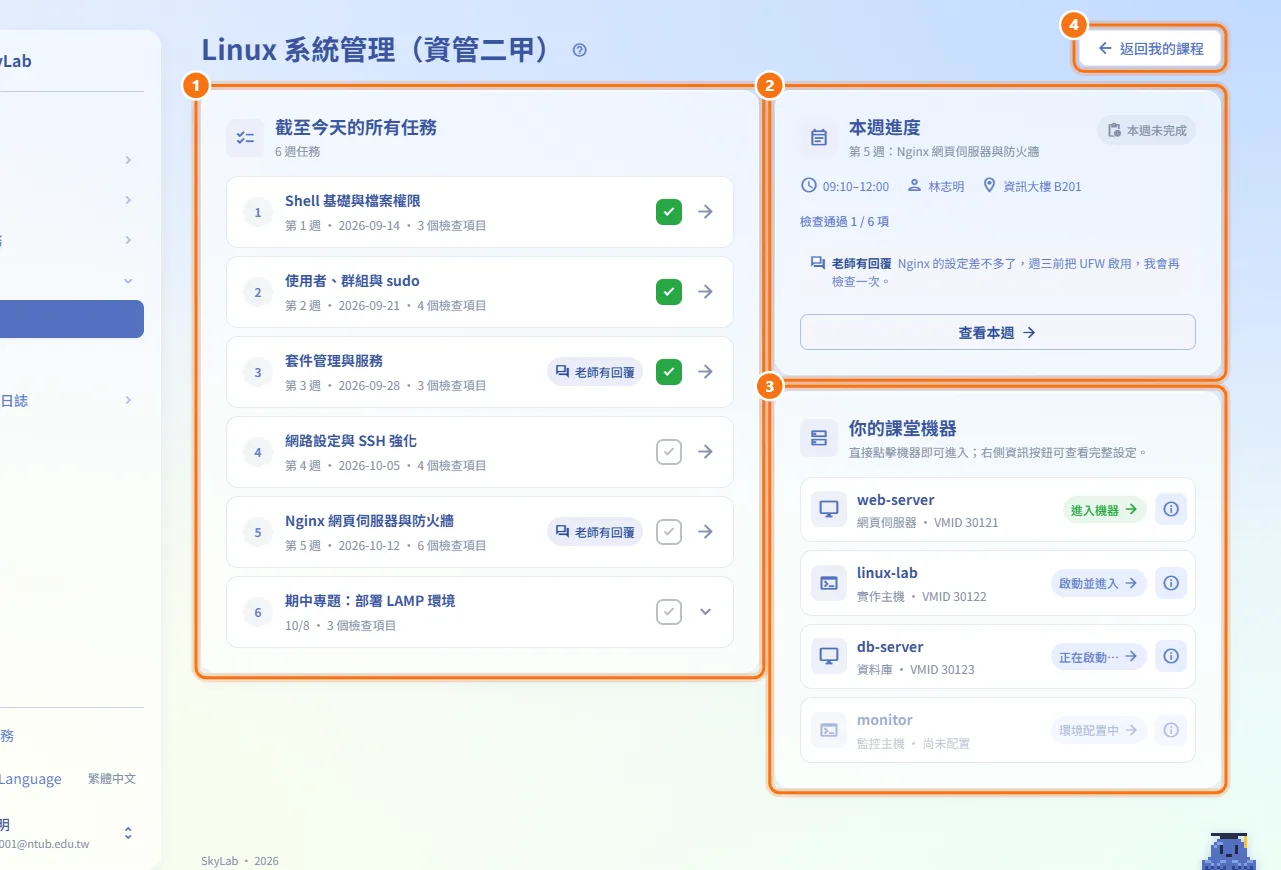Screen dimensions: 1281x870
Task: Click the 老師有回覆 badge on Nginx row
Action: coord(595,532)
